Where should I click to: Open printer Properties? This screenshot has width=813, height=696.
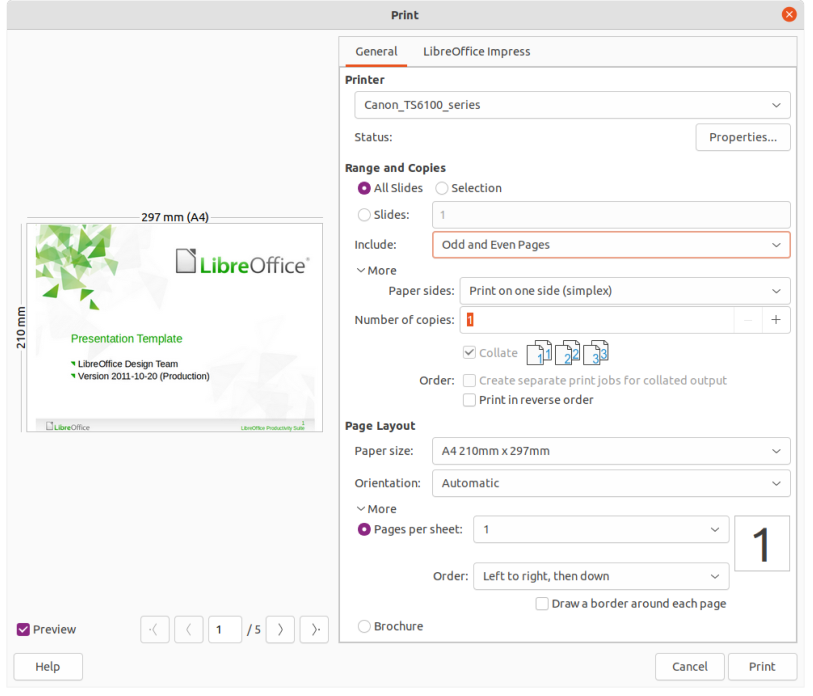click(743, 137)
